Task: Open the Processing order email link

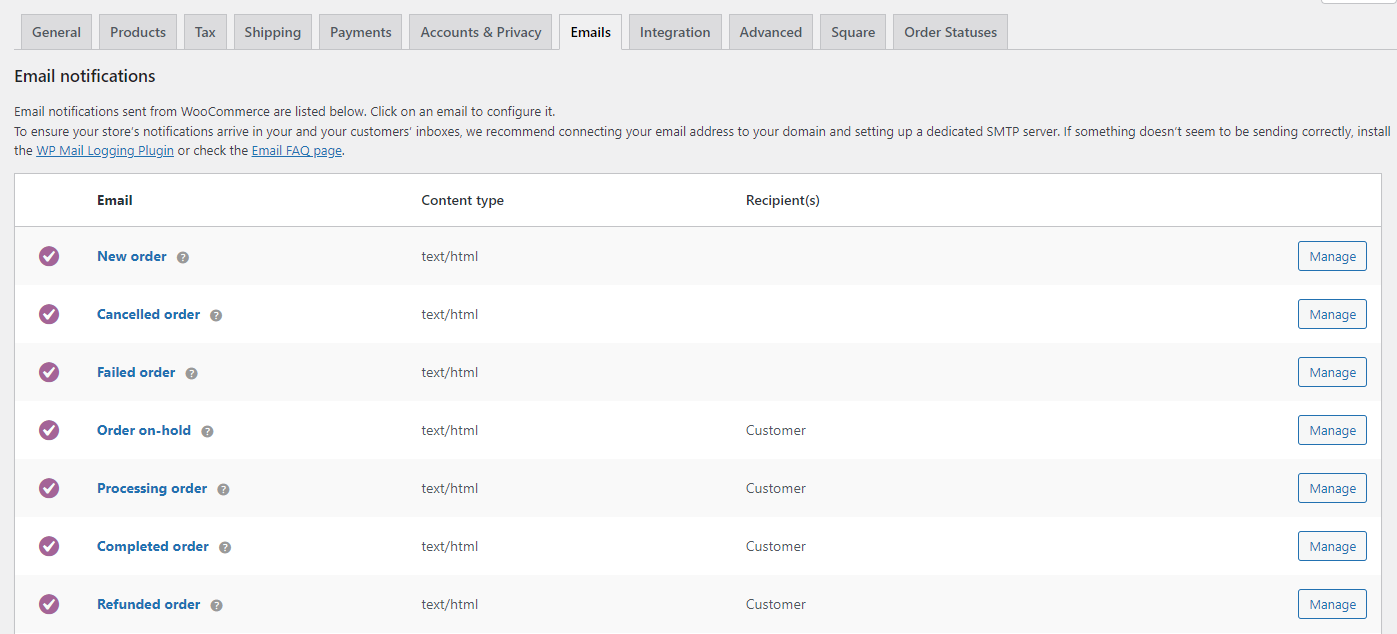Action: [152, 488]
